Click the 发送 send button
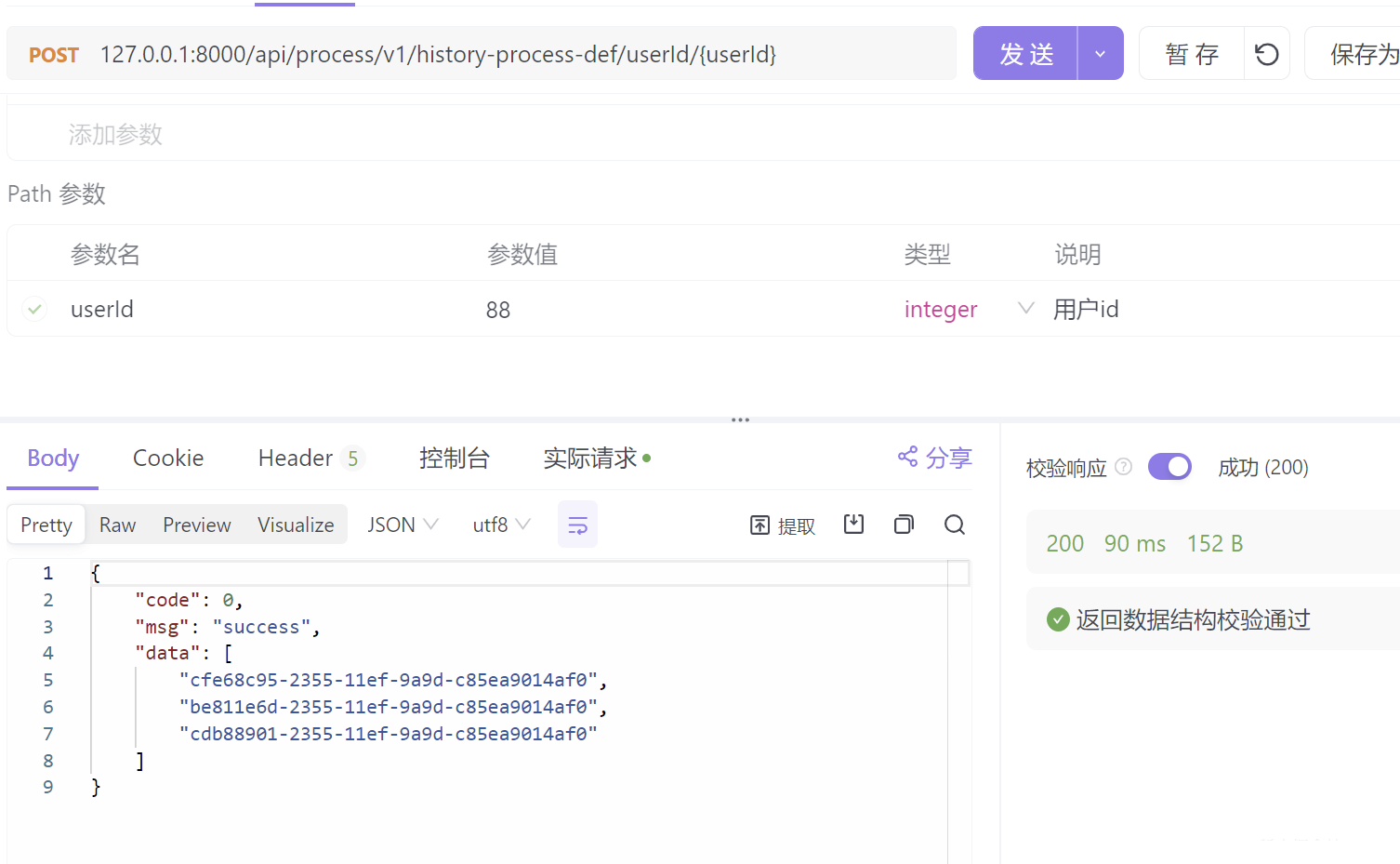 [1025, 54]
